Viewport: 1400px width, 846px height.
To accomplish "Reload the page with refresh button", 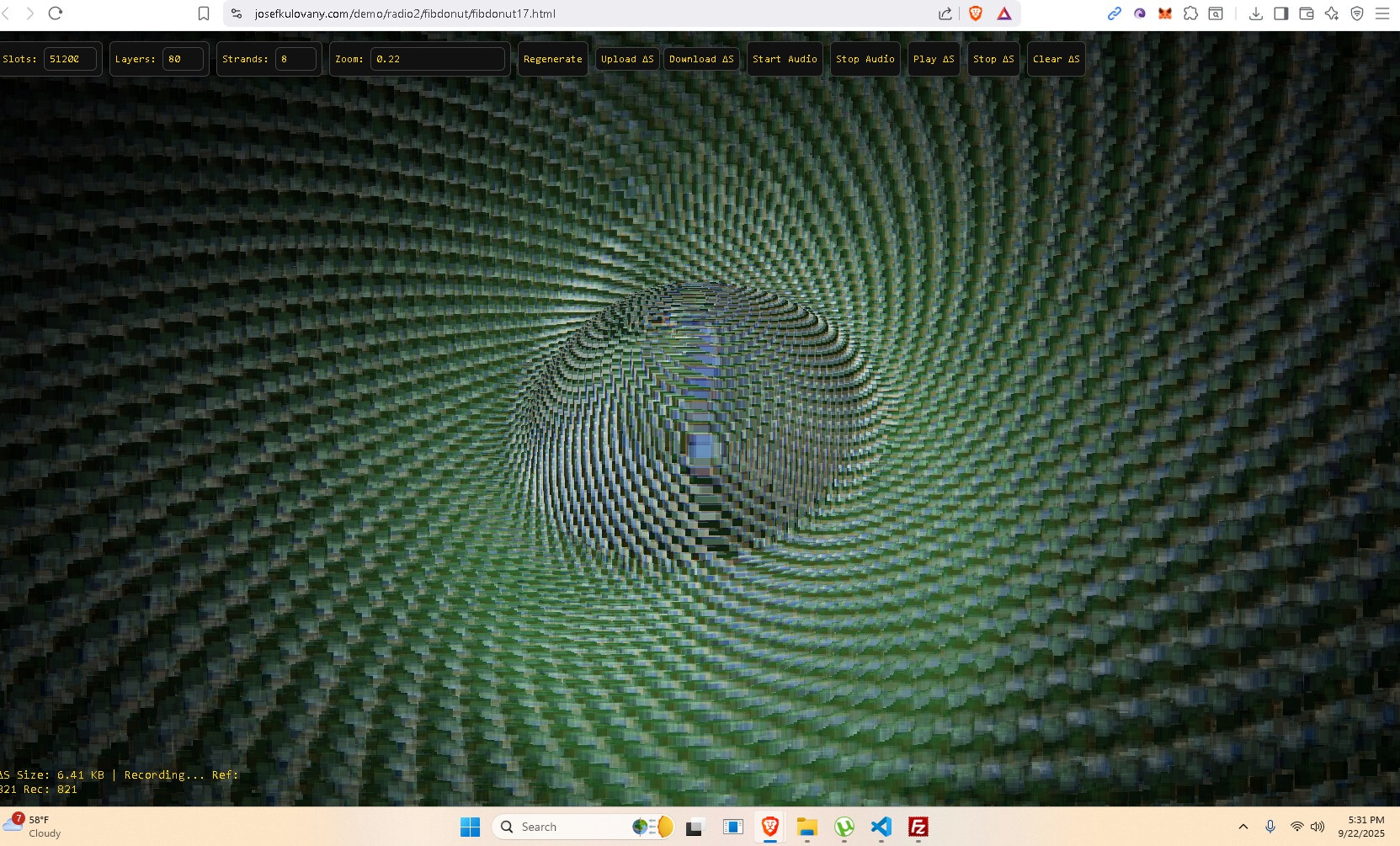I will click(56, 13).
